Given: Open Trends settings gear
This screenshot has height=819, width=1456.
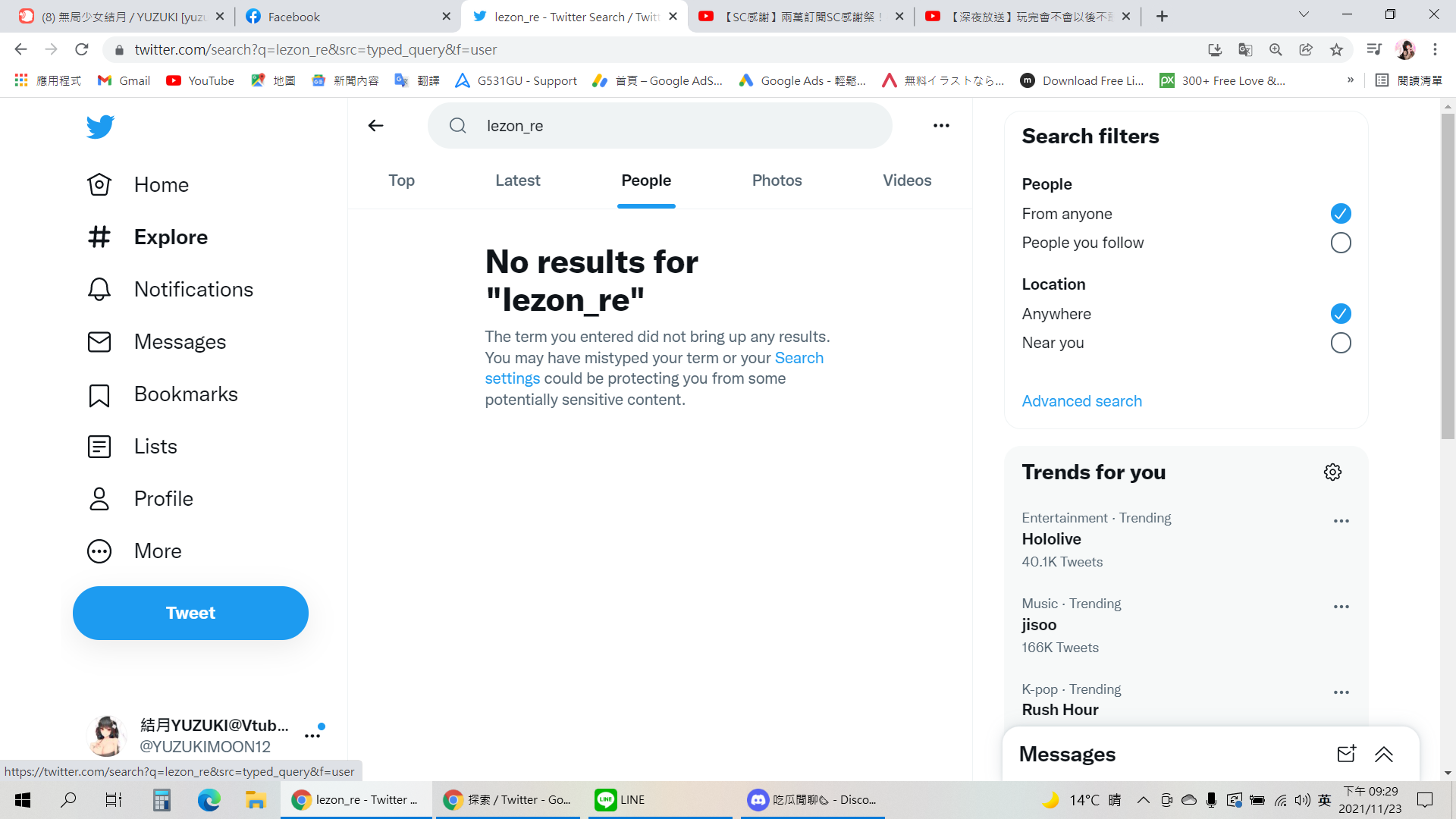Looking at the screenshot, I should pyautogui.click(x=1332, y=472).
